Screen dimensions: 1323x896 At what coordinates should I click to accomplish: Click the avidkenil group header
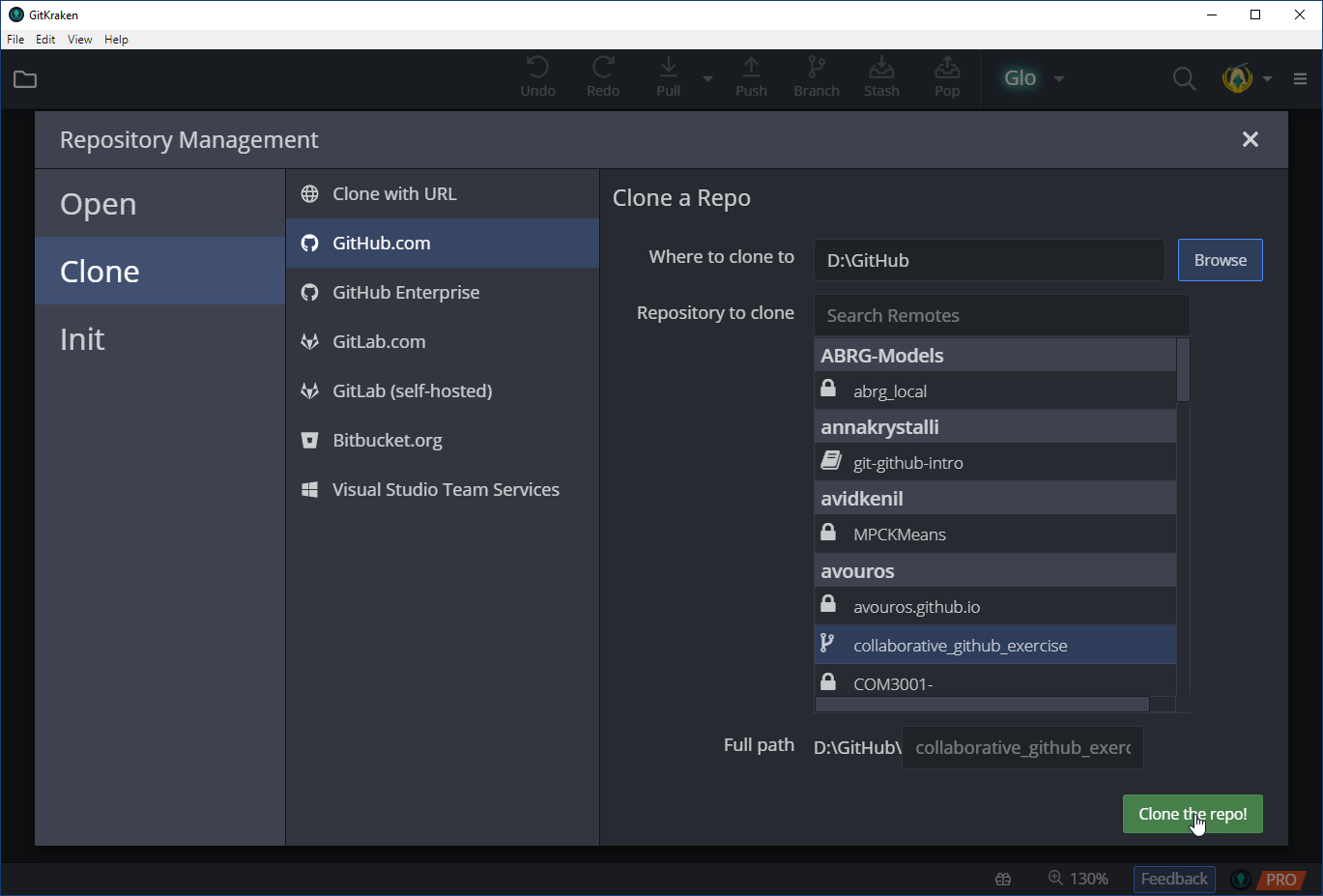point(995,498)
